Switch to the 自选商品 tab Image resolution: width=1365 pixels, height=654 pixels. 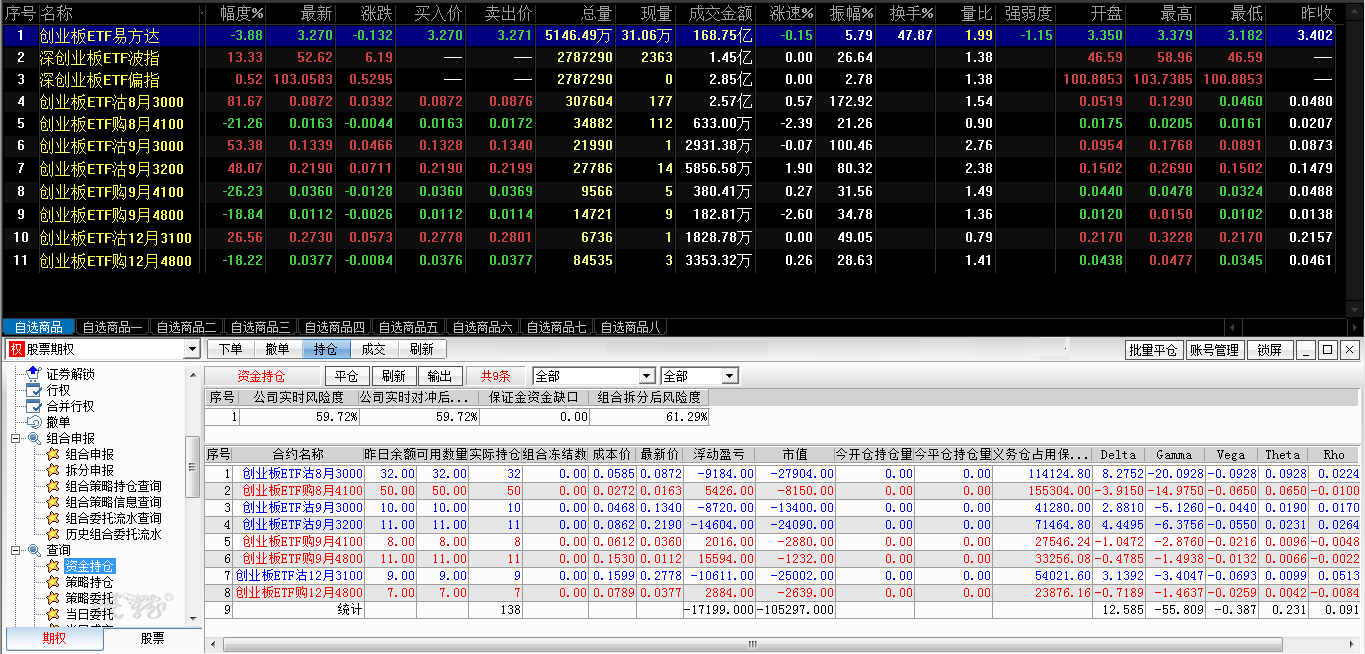(38, 327)
